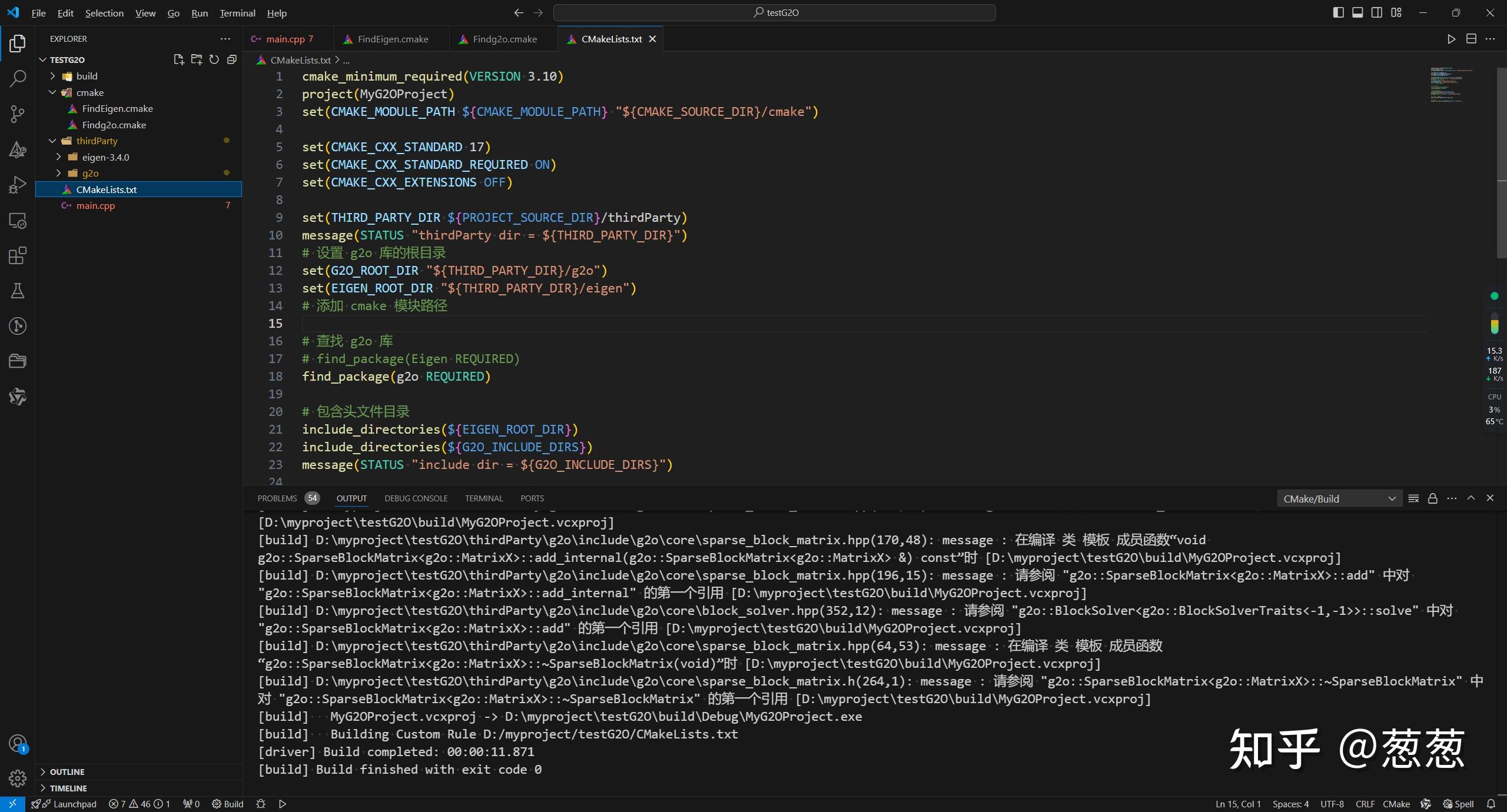1507x812 pixels.
Task: Click the split editor icon
Action: point(1471,39)
